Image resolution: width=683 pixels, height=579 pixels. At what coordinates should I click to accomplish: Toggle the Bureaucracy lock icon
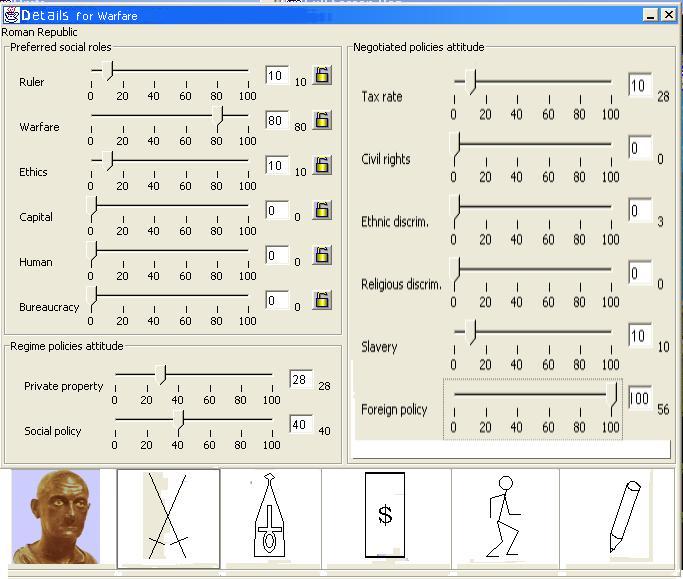pos(322,300)
